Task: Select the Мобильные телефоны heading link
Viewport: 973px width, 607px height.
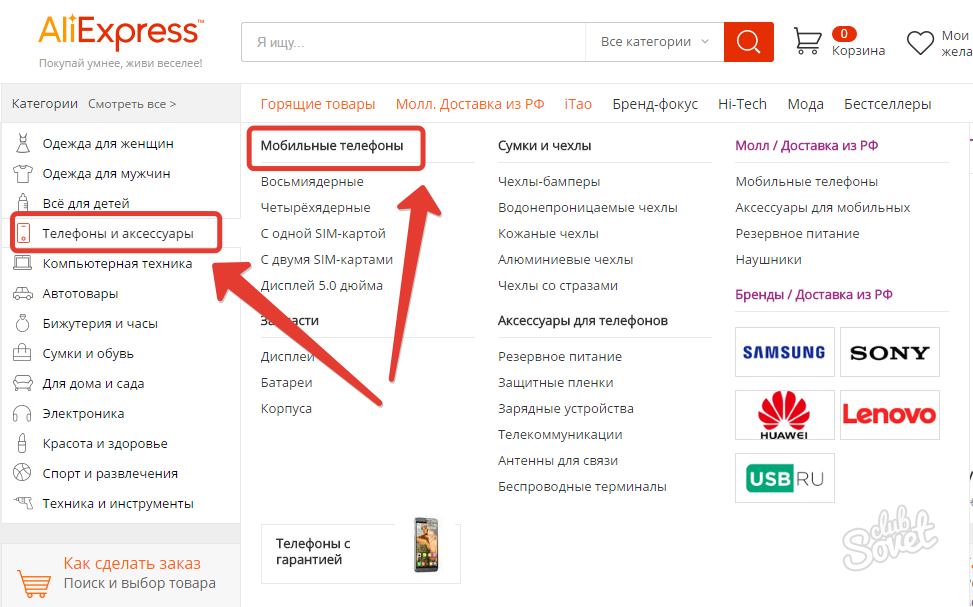Action: (x=332, y=146)
